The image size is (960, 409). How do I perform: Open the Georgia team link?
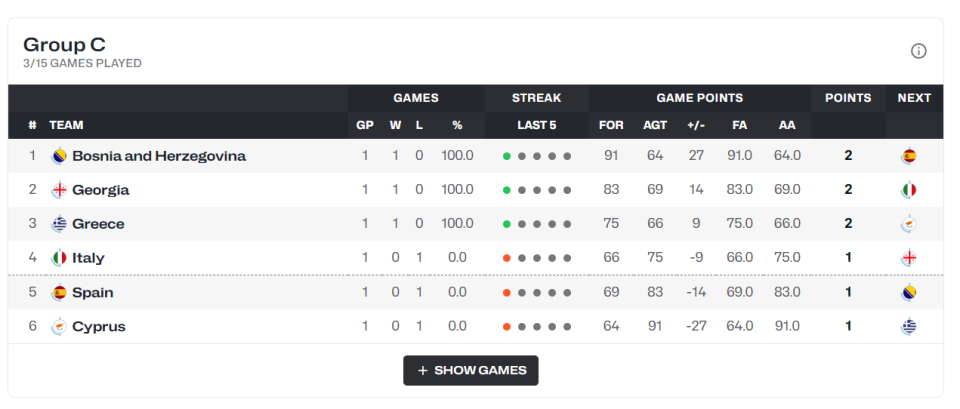pyautogui.click(x=100, y=190)
